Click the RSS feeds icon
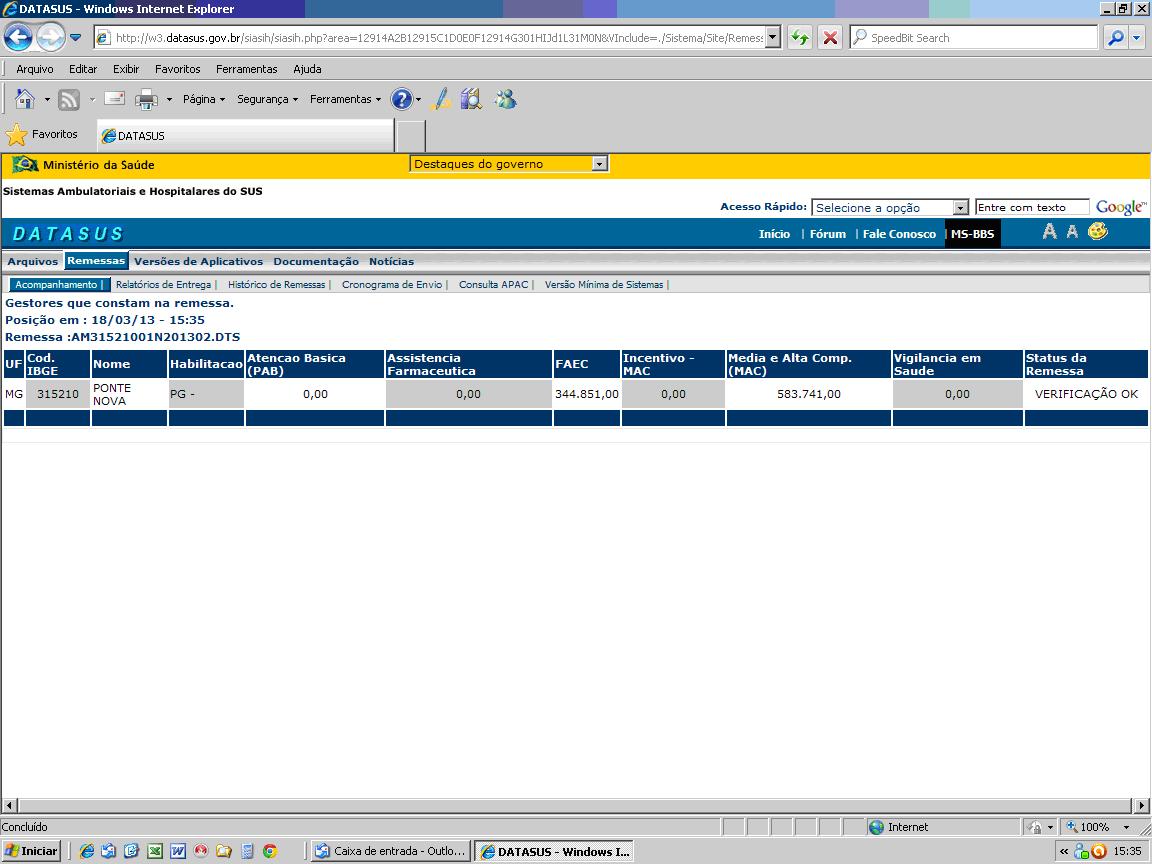 click(68, 99)
